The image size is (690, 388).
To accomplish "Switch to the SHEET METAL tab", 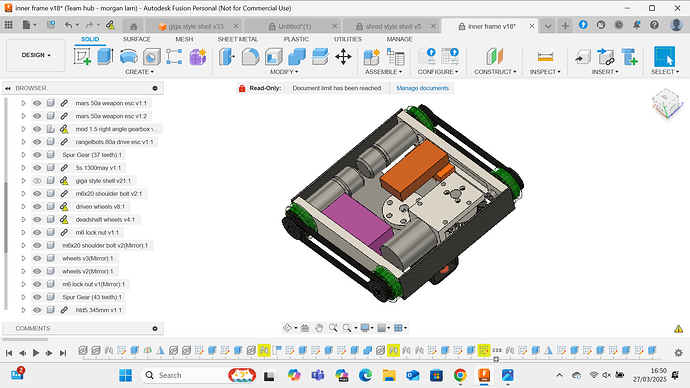I will tap(238, 39).
